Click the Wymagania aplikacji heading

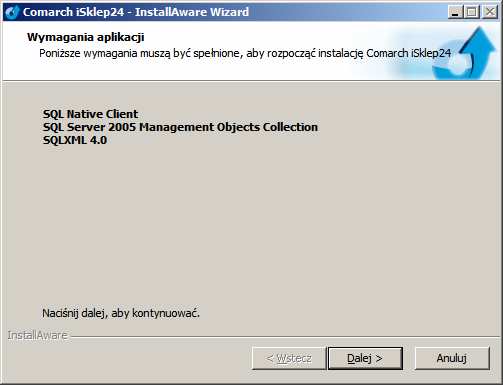pos(86,37)
